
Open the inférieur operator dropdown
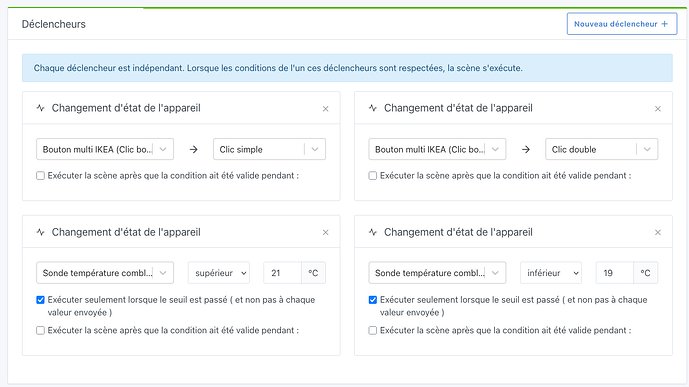click(x=551, y=273)
